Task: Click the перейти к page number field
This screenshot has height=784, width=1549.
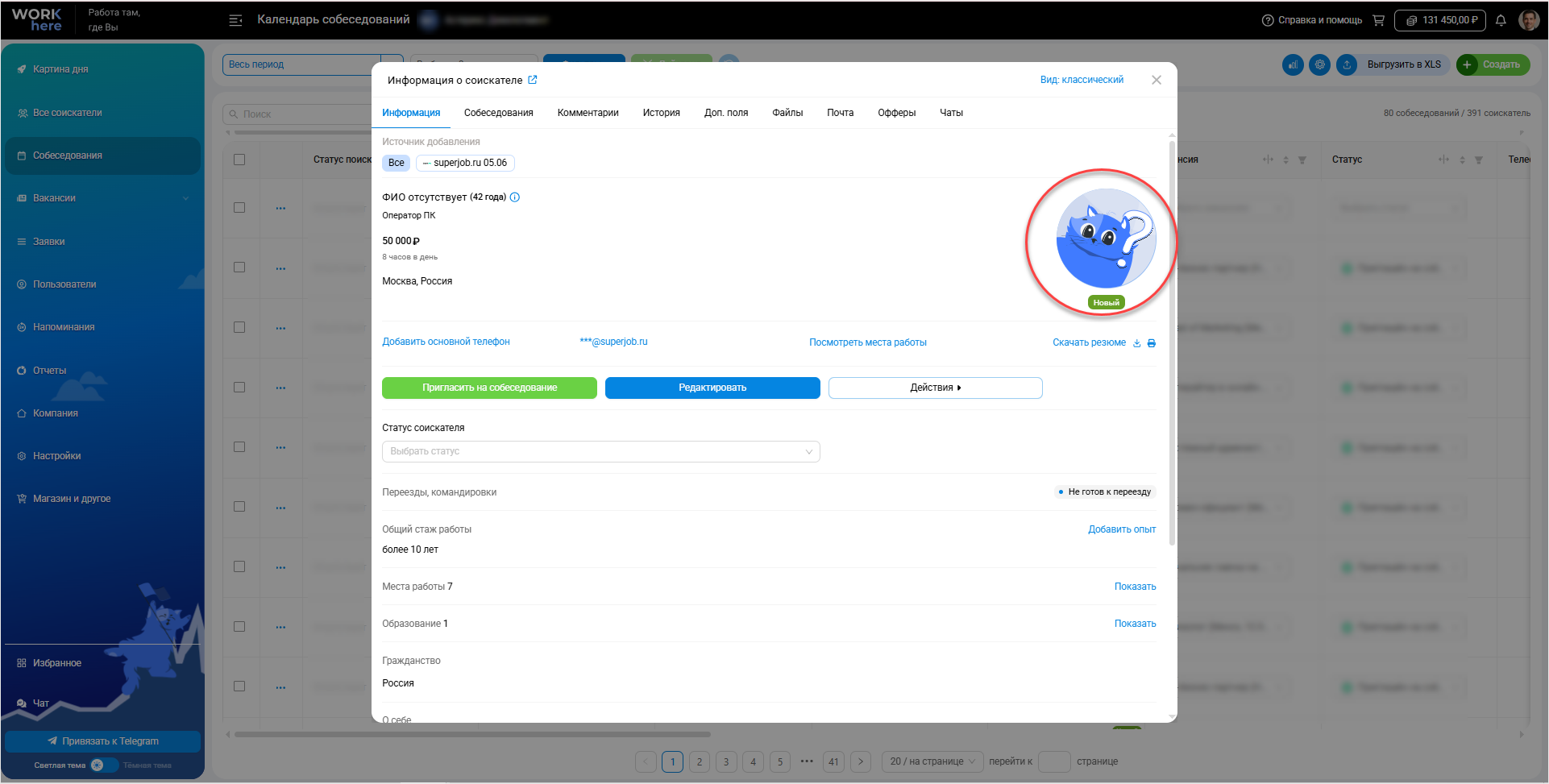Action: click(1054, 761)
